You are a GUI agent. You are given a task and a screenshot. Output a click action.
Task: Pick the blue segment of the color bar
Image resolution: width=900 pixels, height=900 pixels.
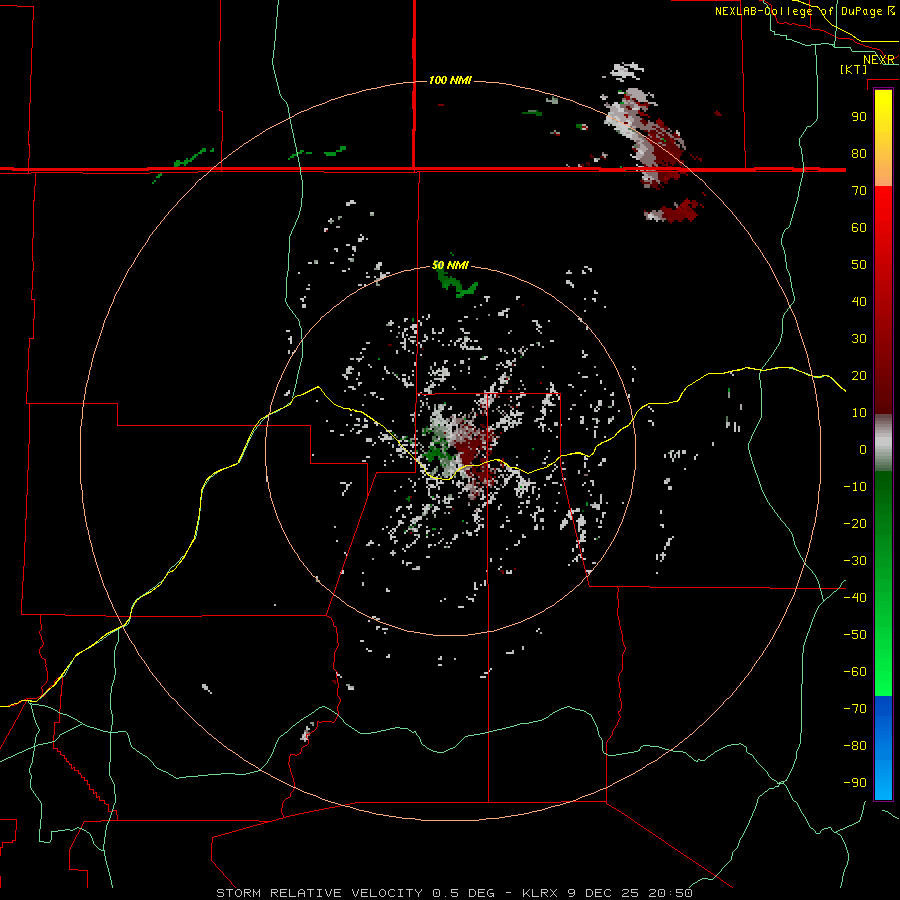(883, 748)
